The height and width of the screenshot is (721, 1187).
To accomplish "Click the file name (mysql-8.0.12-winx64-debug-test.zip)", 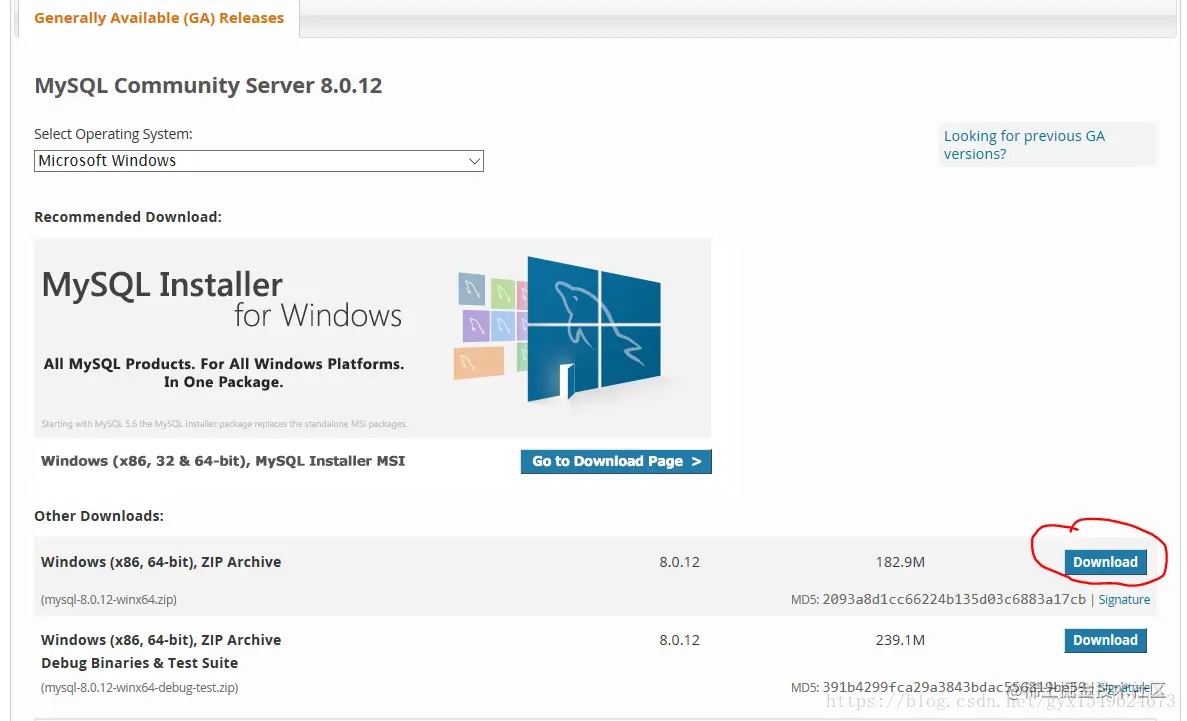I will [139, 688].
